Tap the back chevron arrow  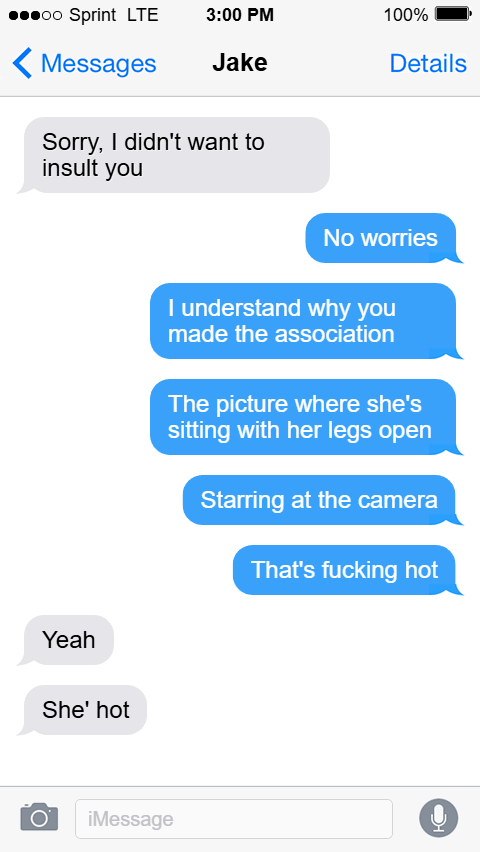pos(22,64)
